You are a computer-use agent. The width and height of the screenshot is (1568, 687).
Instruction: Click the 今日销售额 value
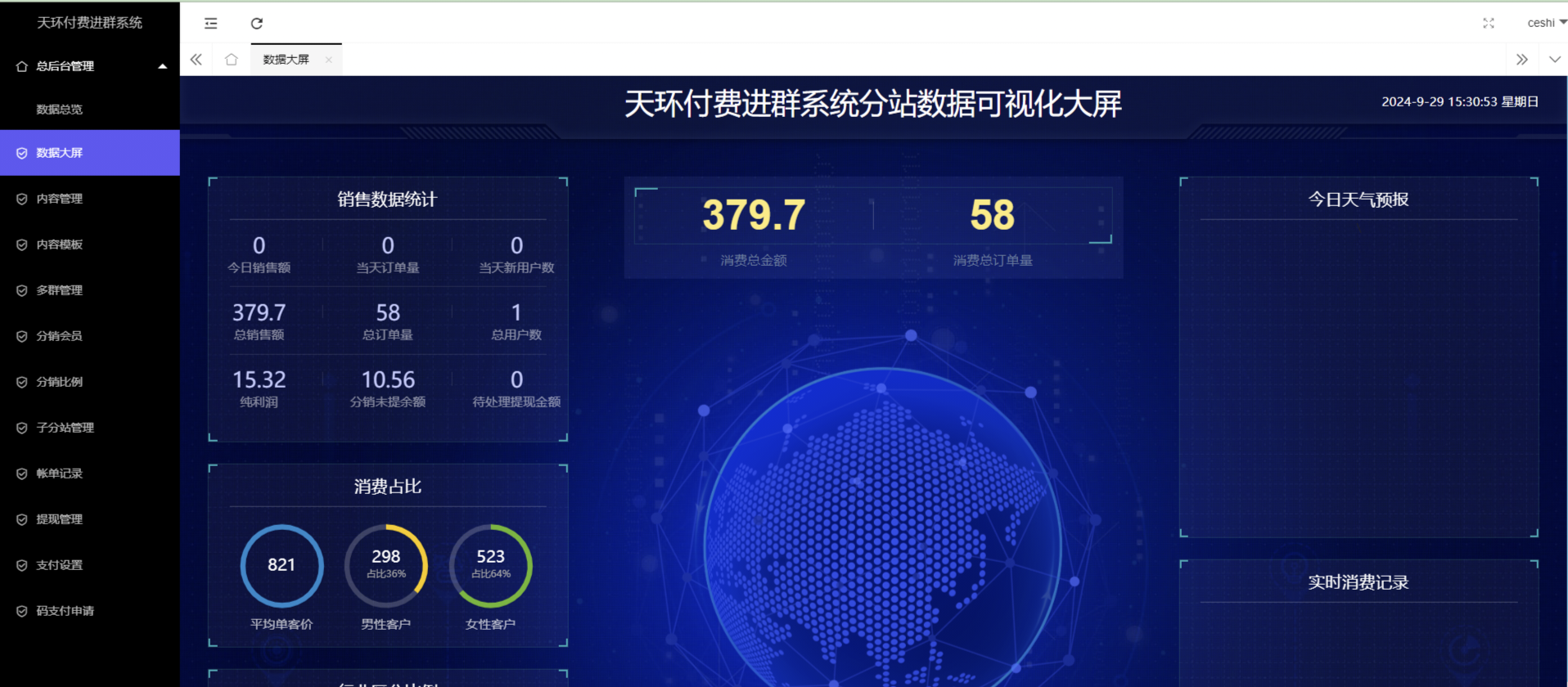[x=259, y=245]
